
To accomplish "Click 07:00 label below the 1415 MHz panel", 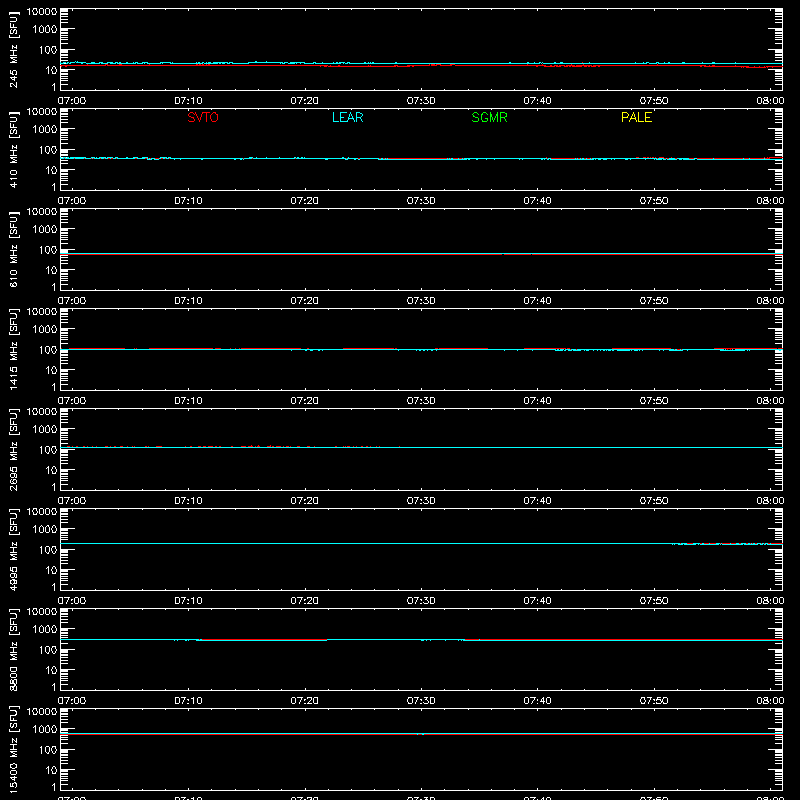I will point(72,401).
